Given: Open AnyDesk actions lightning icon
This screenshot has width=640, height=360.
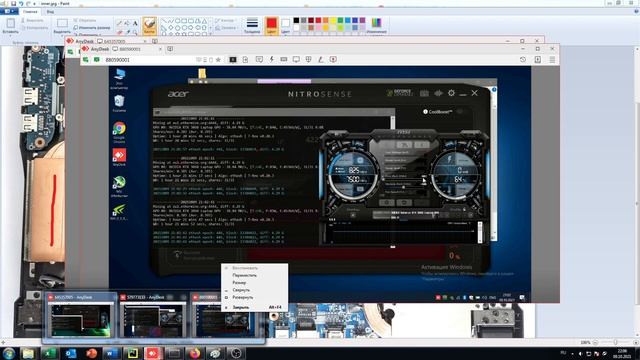Looking at the screenshot, I should pyautogui.click(x=271, y=60).
